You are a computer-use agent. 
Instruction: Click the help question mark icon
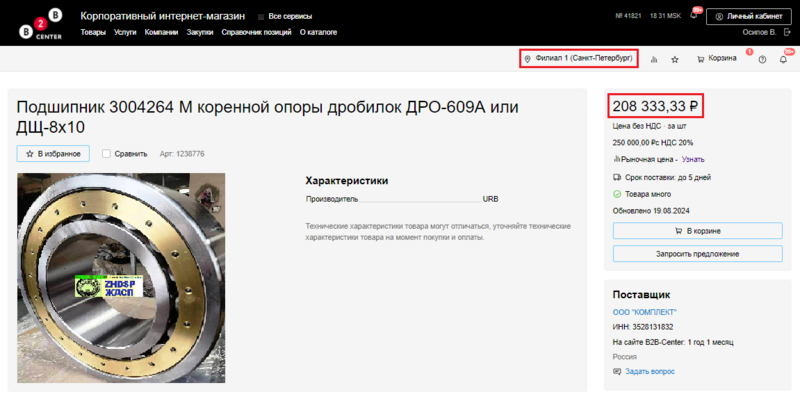point(762,60)
